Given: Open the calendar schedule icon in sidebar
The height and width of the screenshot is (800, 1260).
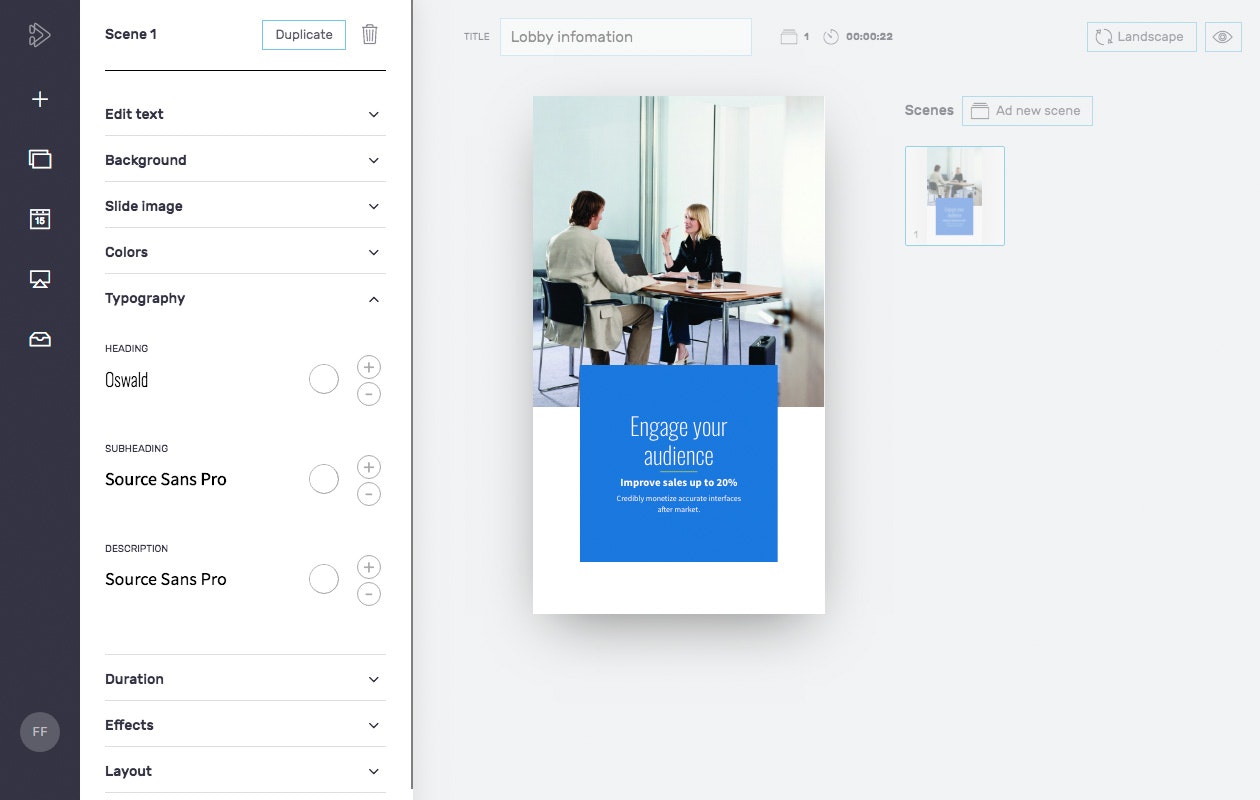Looking at the screenshot, I should click(x=40, y=219).
